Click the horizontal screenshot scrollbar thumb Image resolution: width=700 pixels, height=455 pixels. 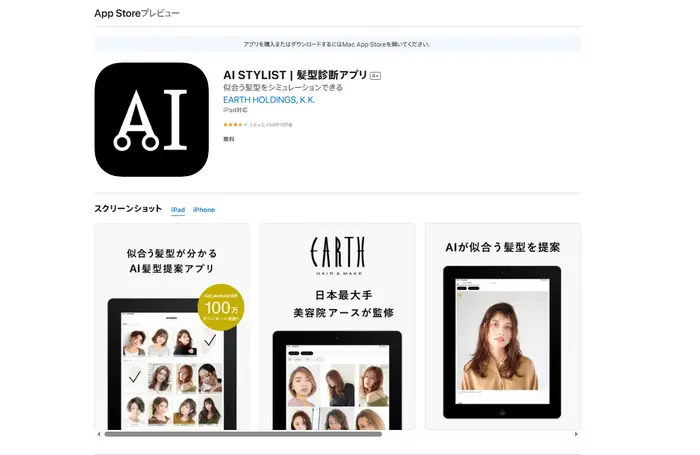click(243, 434)
